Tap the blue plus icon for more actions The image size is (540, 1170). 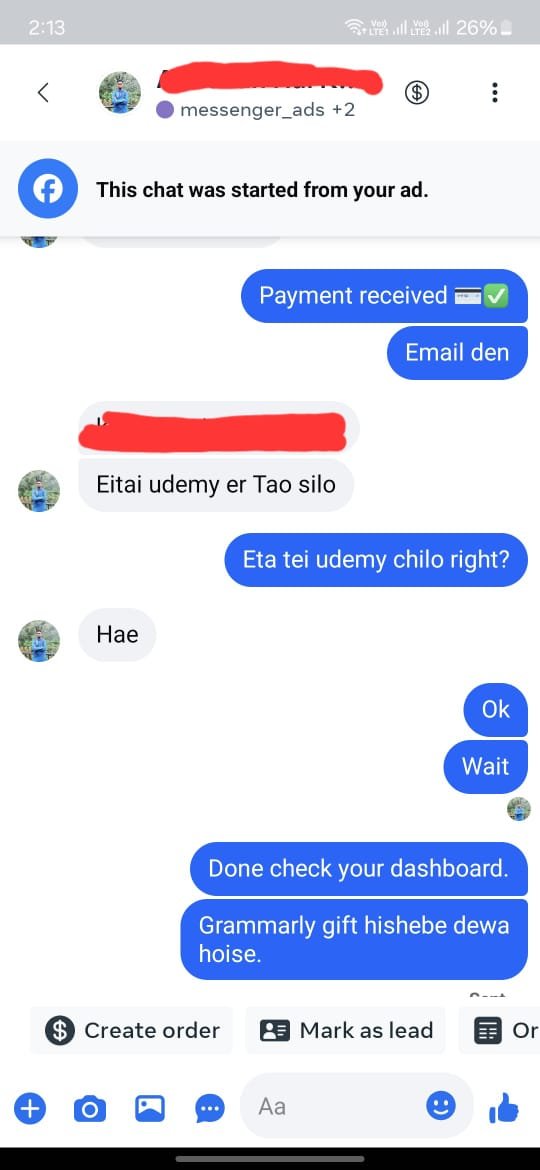point(30,1109)
